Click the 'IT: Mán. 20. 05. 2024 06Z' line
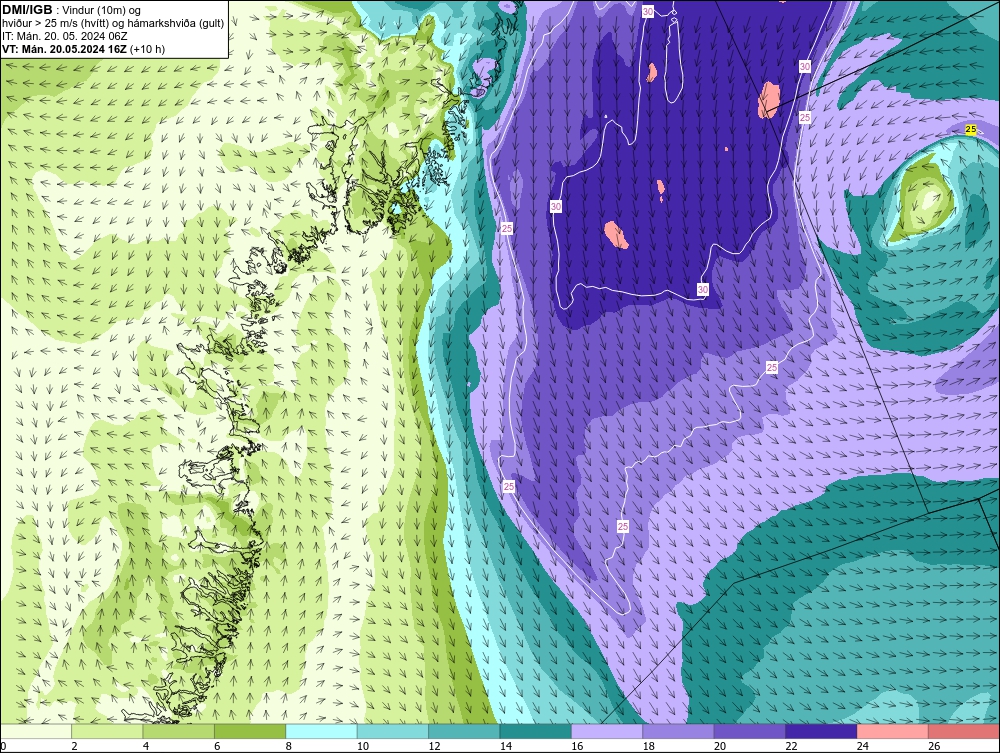Image resolution: width=1000 pixels, height=753 pixels. pyautogui.click(x=64, y=36)
